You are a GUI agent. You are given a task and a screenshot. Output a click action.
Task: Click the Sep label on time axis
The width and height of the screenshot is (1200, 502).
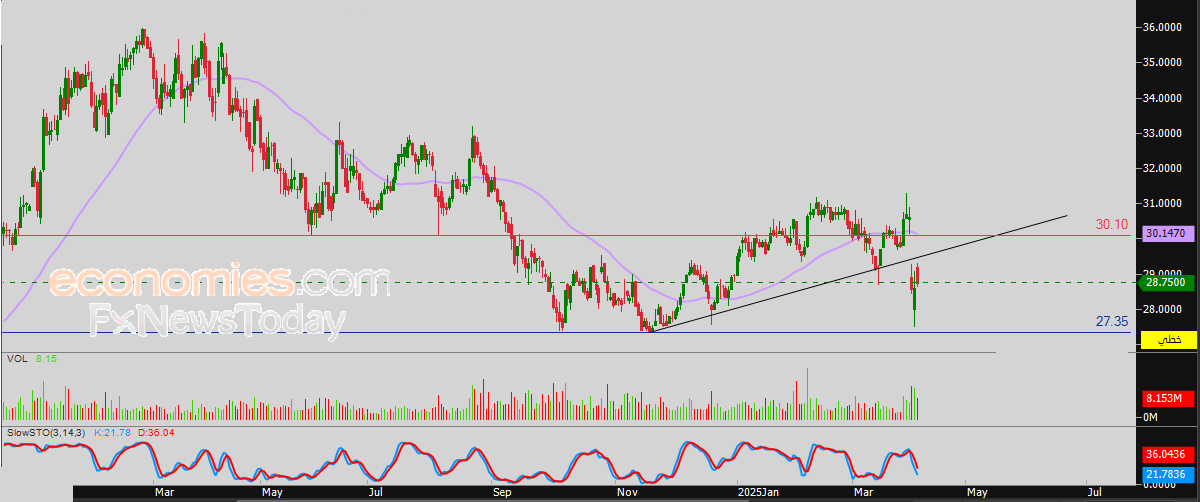502,493
